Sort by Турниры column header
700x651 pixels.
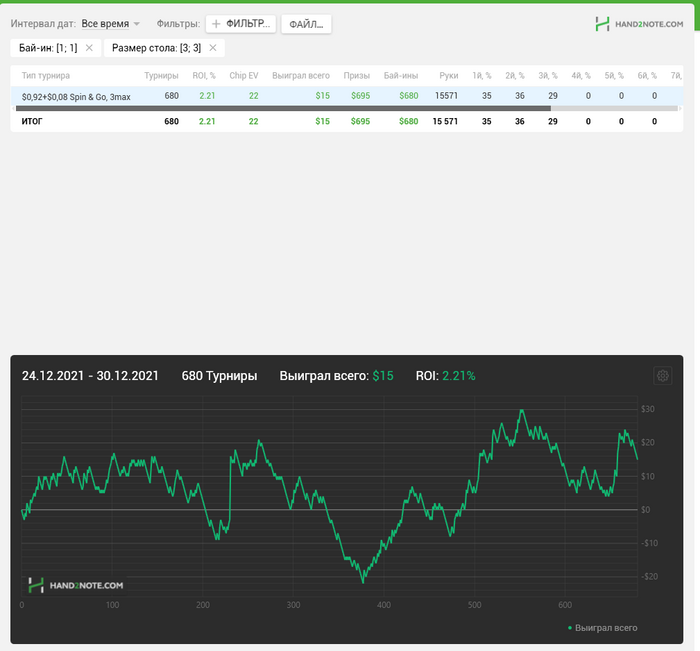tap(161, 75)
